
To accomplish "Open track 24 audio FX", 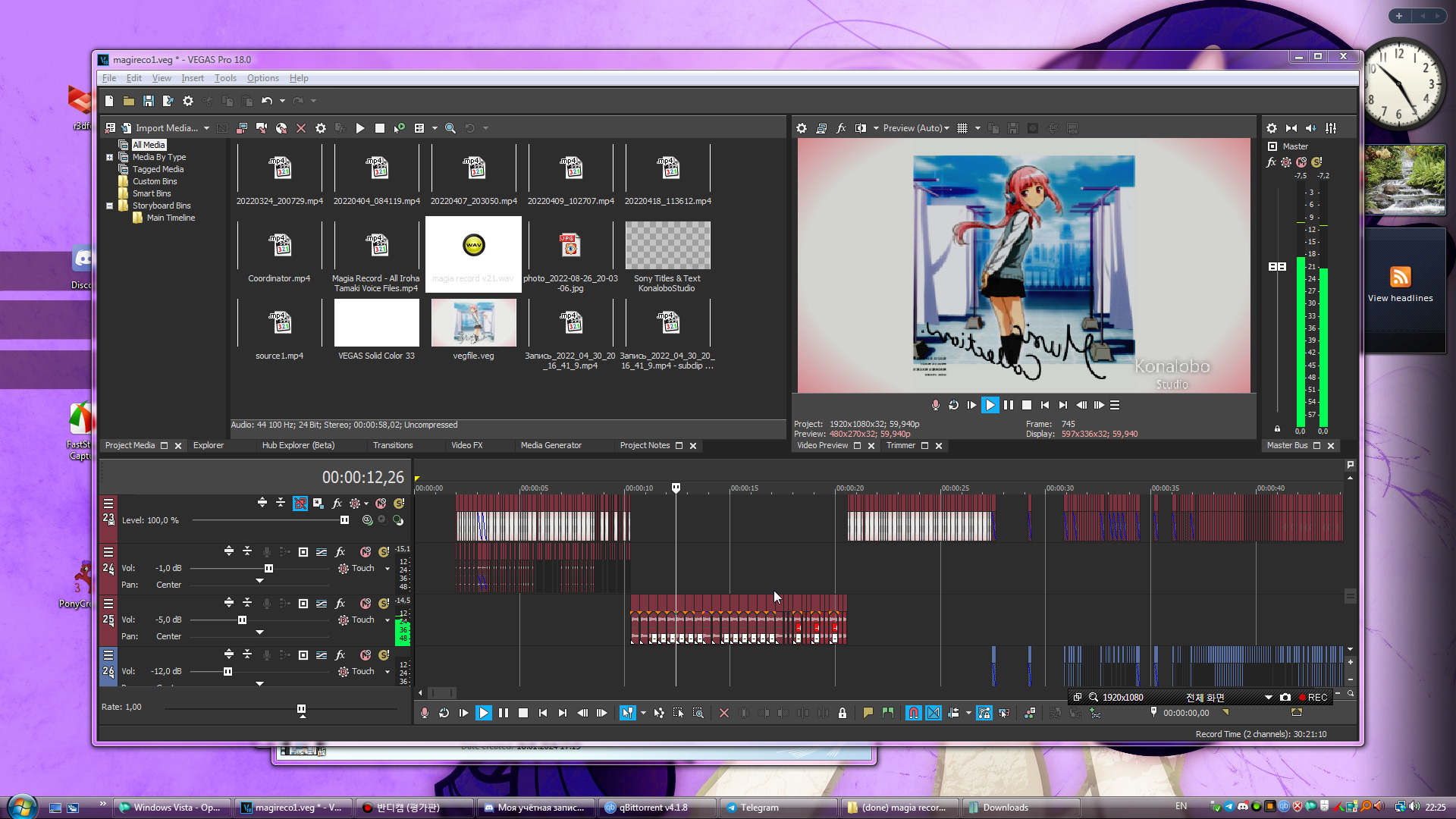I will click(340, 552).
